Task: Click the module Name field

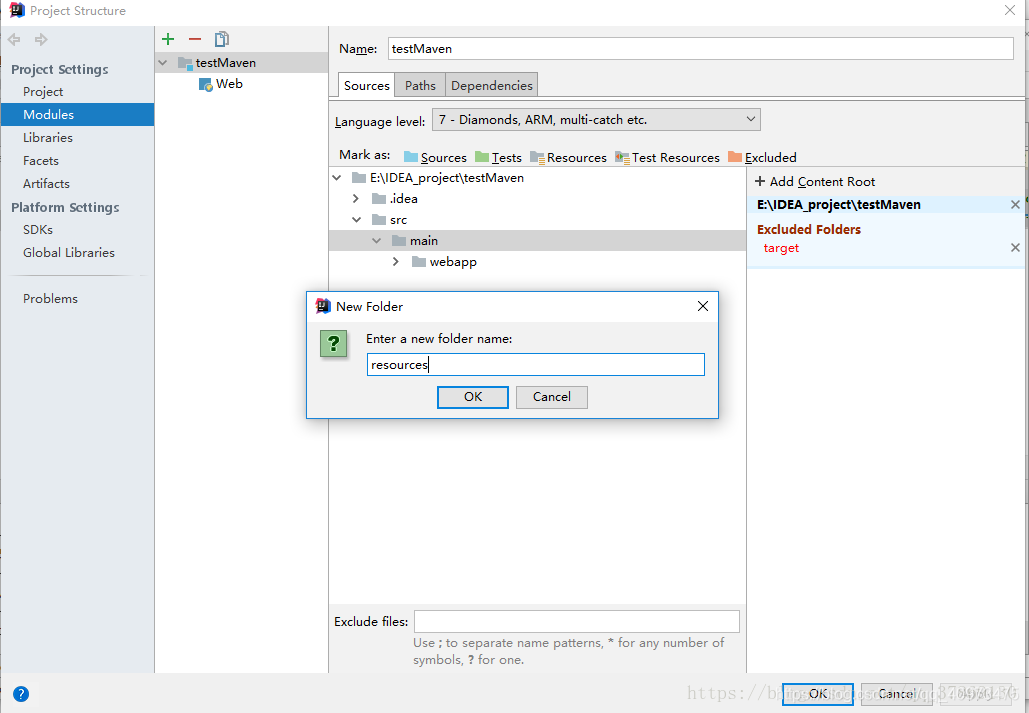Action: [x=700, y=49]
